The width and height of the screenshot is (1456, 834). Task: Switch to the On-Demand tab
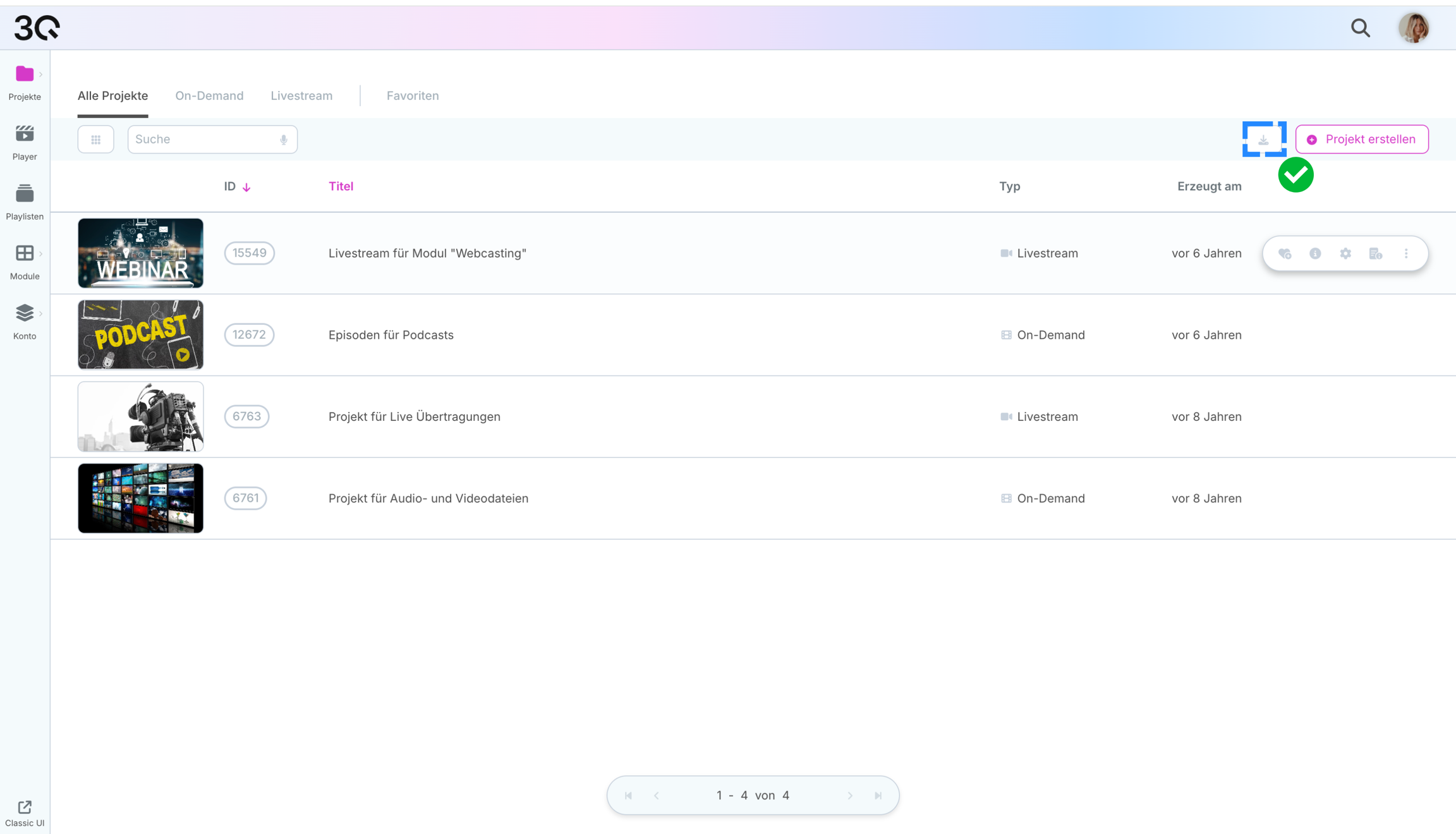pyautogui.click(x=209, y=95)
